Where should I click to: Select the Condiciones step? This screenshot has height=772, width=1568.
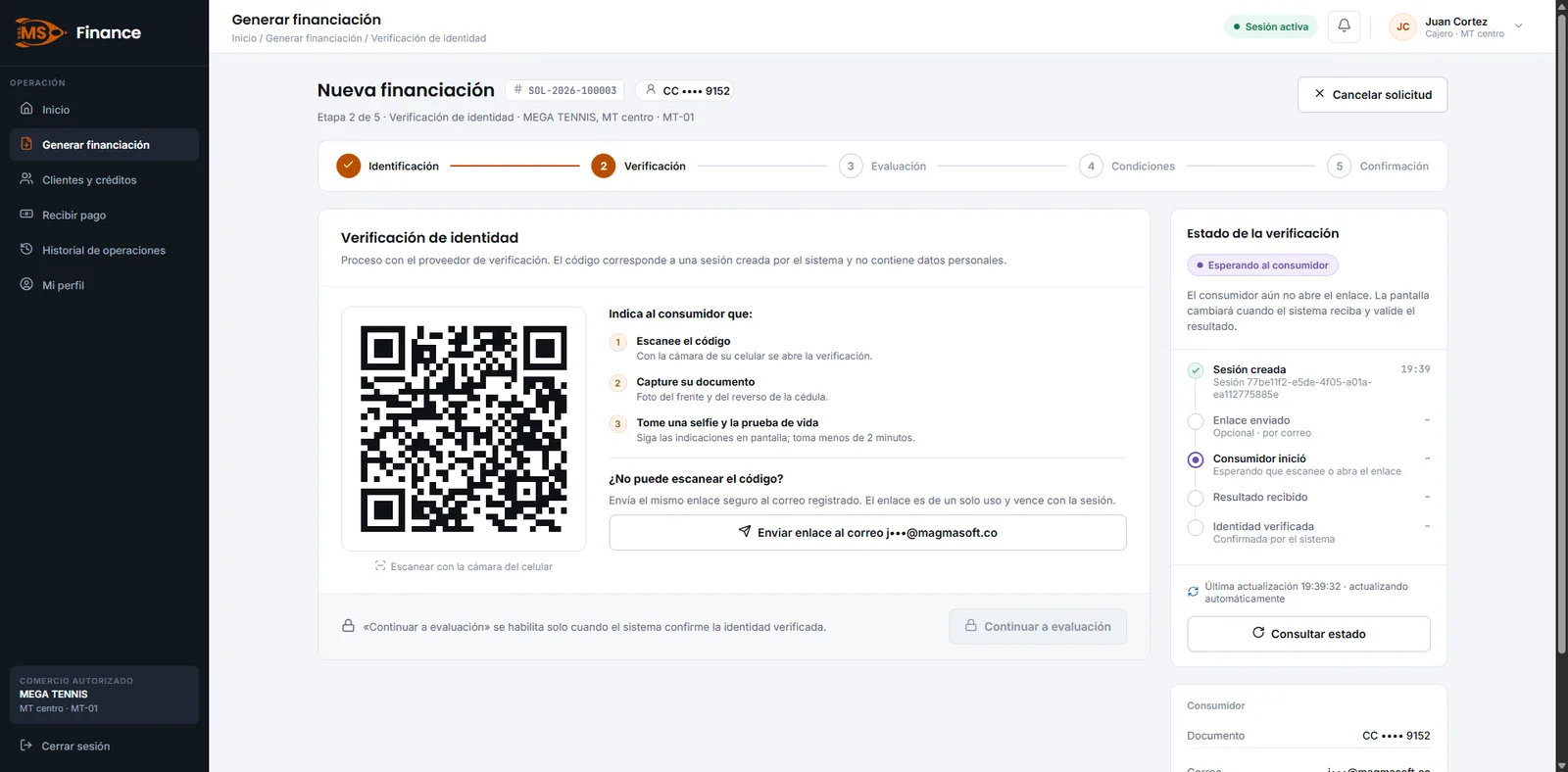1127,166
